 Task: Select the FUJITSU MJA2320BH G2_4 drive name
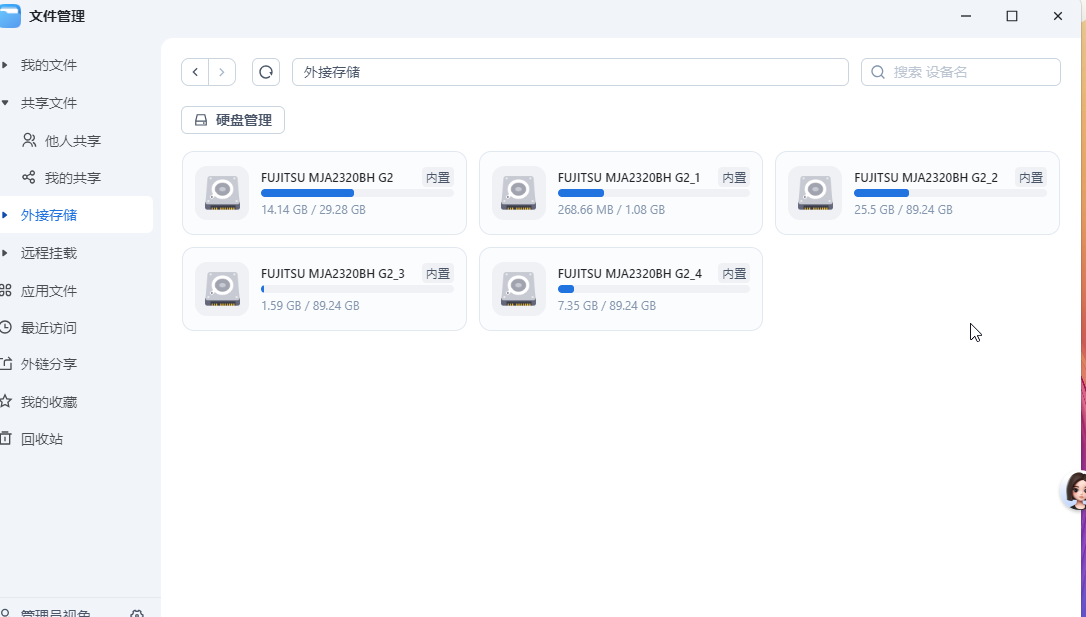tap(630, 274)
